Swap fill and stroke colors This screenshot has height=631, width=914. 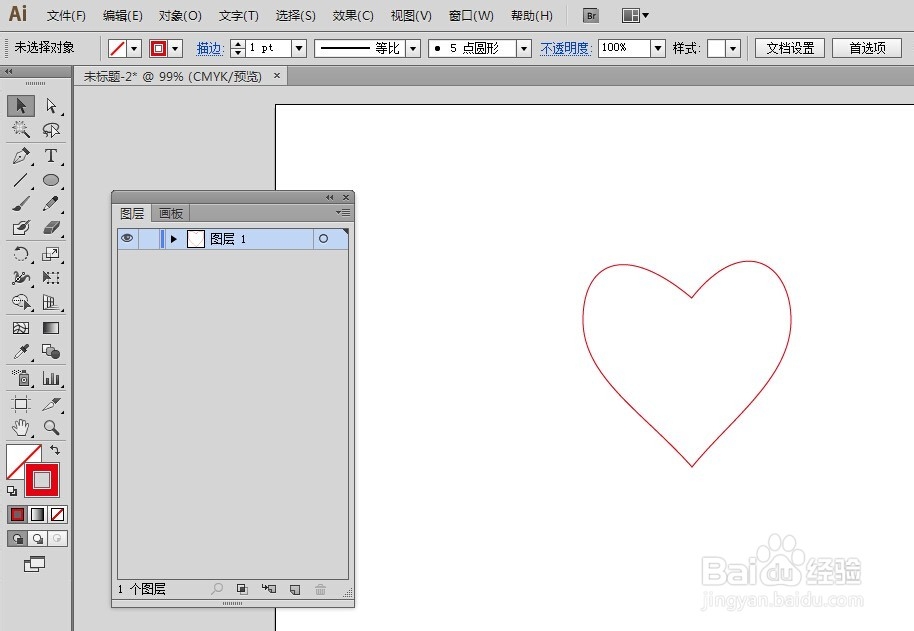tap(55, 450)
